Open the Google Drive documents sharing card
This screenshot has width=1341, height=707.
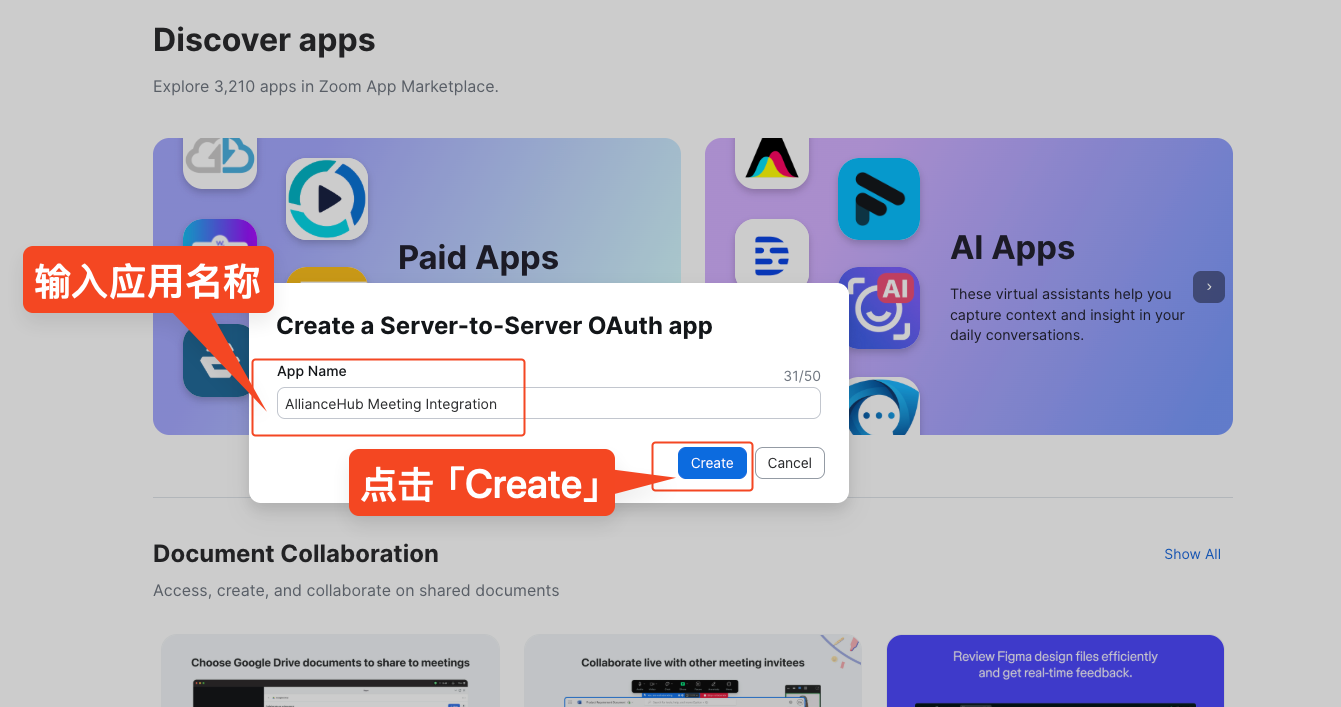tap(330, 670)
